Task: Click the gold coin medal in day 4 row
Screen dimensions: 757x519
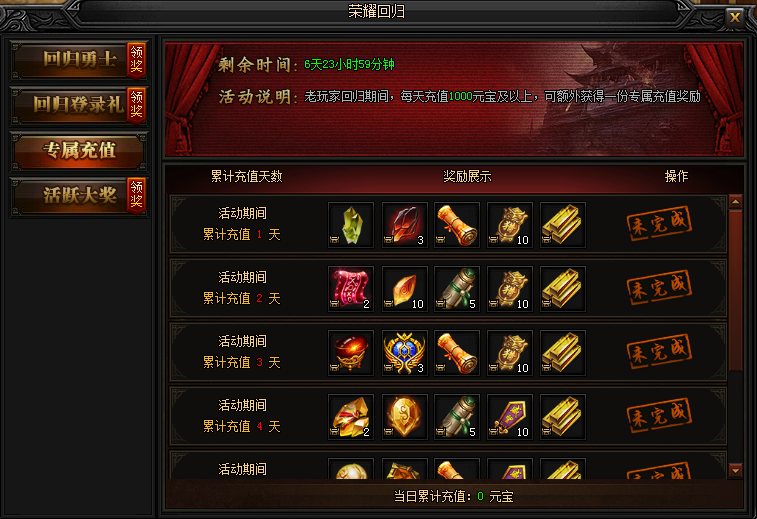Action: click(405, 417)
